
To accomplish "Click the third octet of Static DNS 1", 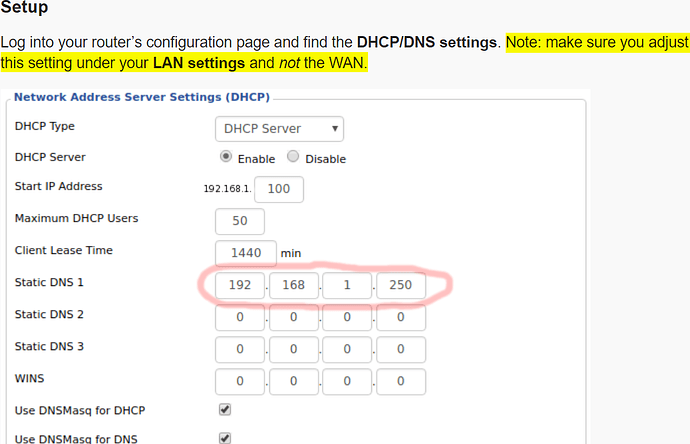I will pos(346,286).
